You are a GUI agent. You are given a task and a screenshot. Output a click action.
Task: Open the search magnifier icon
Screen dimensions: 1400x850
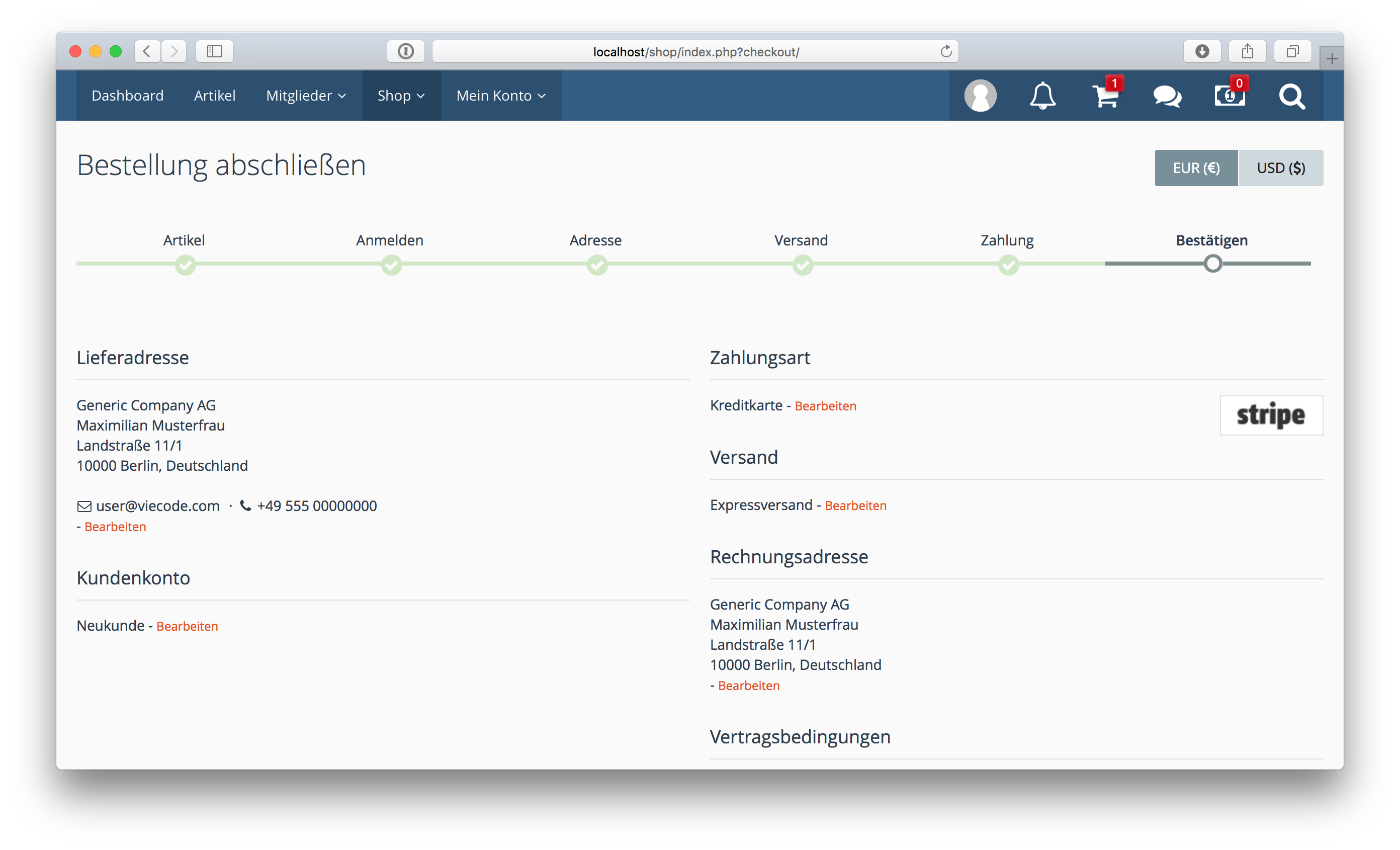point(1292,96)
